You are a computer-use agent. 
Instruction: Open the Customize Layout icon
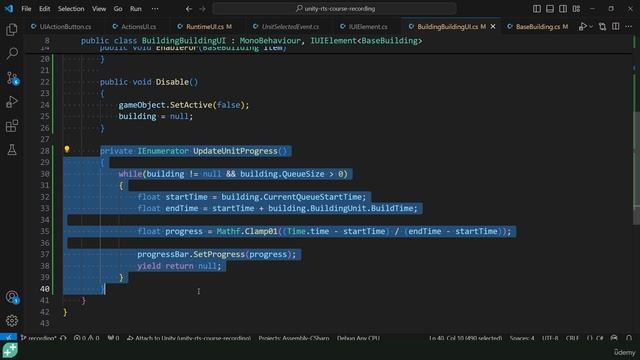pyautogui.click(x=576, y=9)
